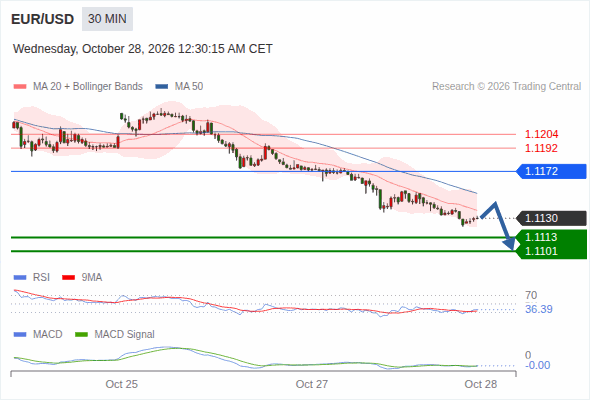Click the current price tag 1.1130
Viewport: 590px width, 400px height.
pos(552,218)
